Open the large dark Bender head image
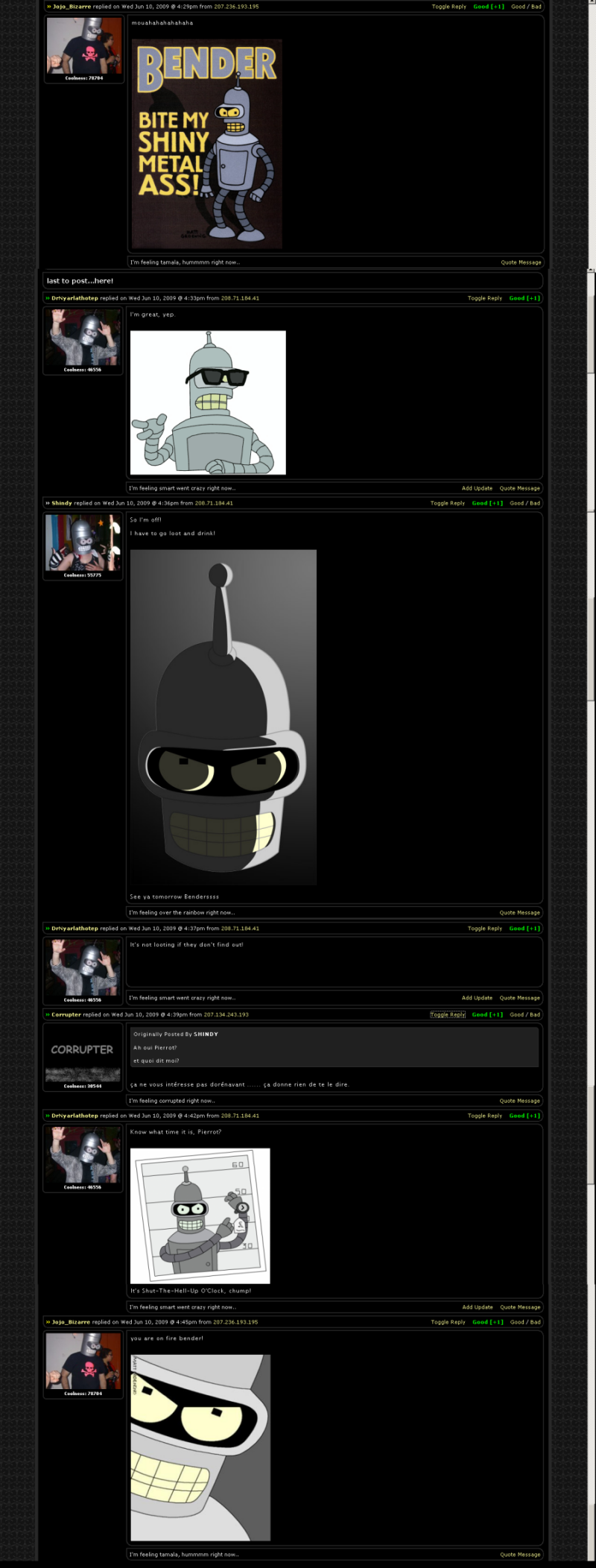 (223, 717)
